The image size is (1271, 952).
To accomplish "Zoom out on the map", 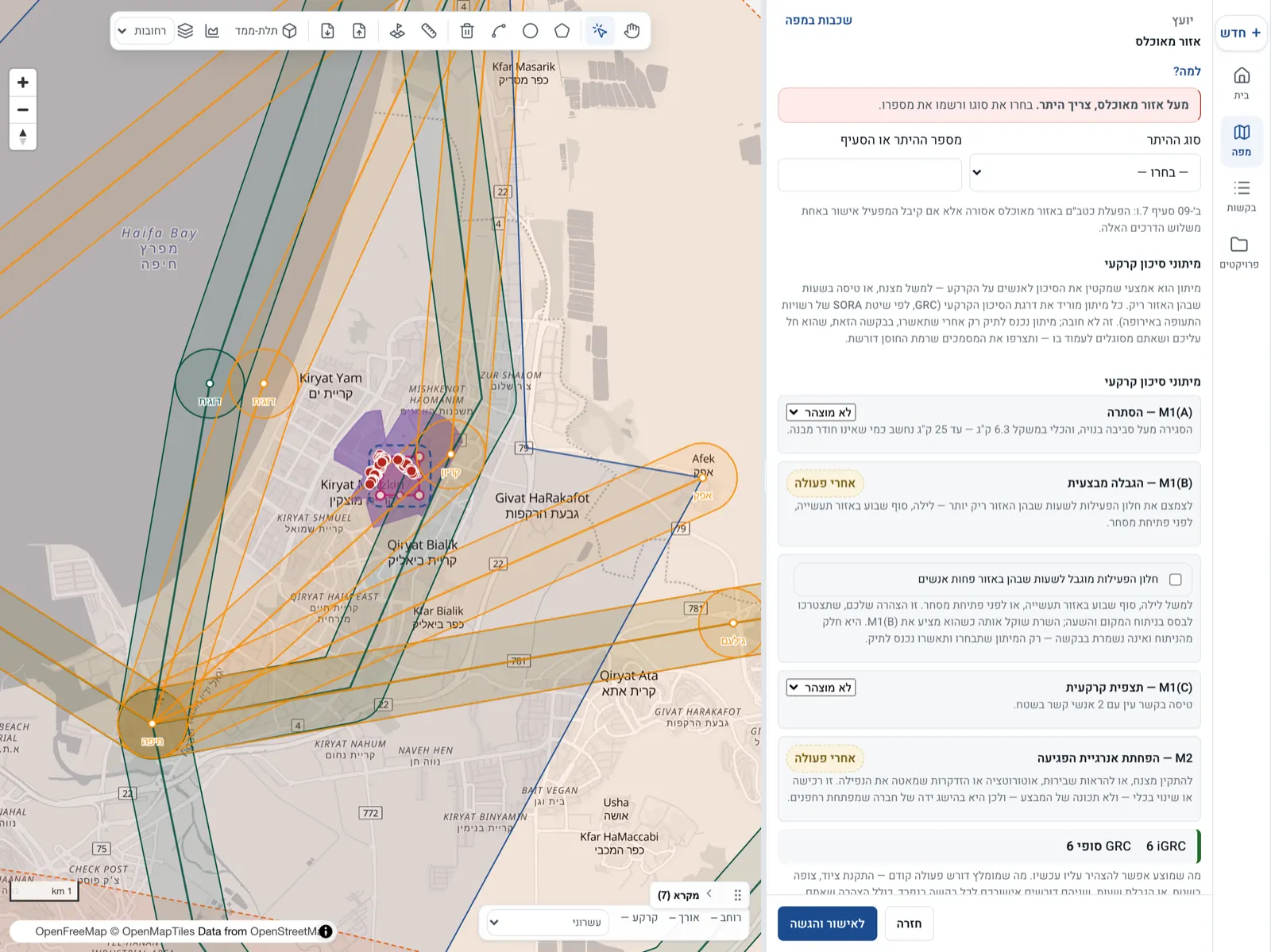I will (x=23, y=110).
